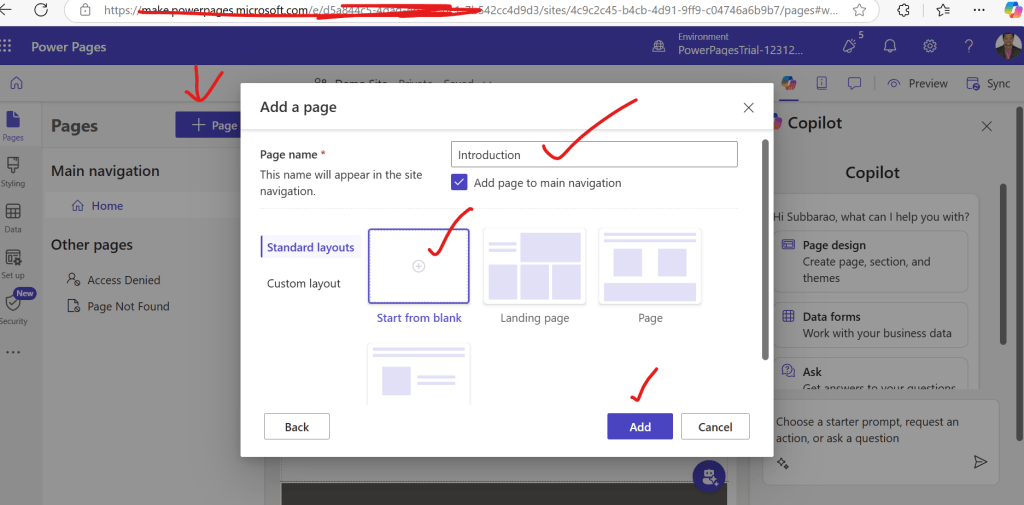Click the Pages icon in left sidebar
The height and width of the screenshot is (505, 1024).
pyautogui.click(x=13, y=124)
